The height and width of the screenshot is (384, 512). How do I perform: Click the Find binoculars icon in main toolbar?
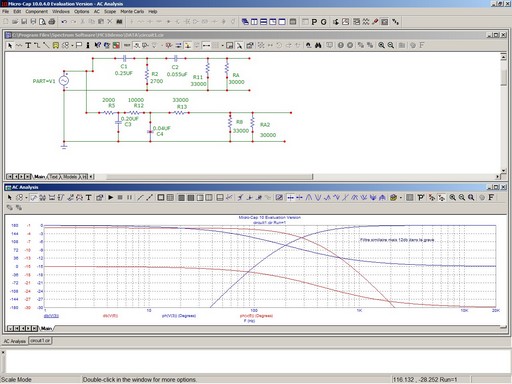pyautogui.click(x=119, y=22)
